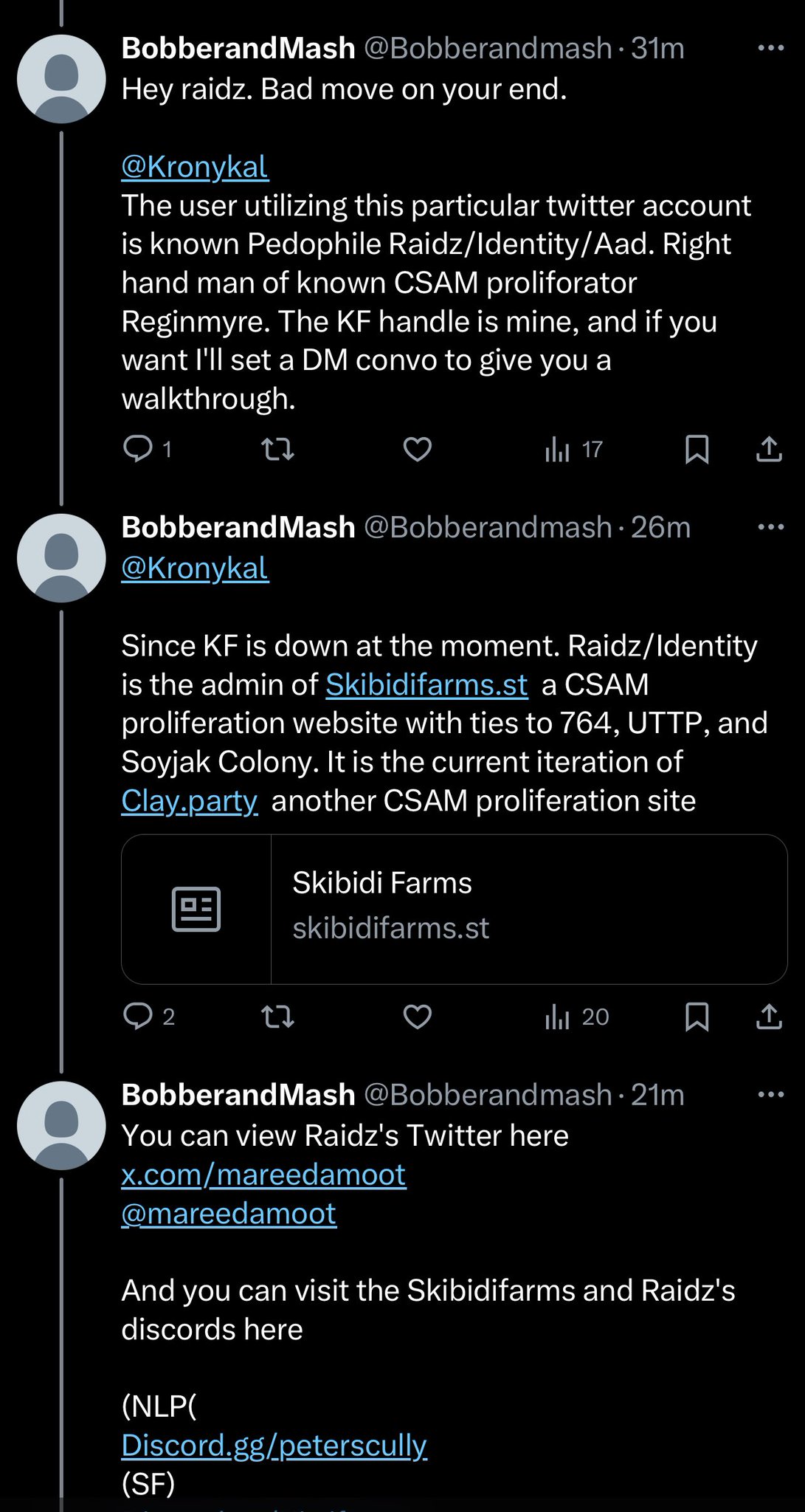Screen dimensions: 805x1512
Task: Like the 26m tweet
Action: (x=418, y=1017)
